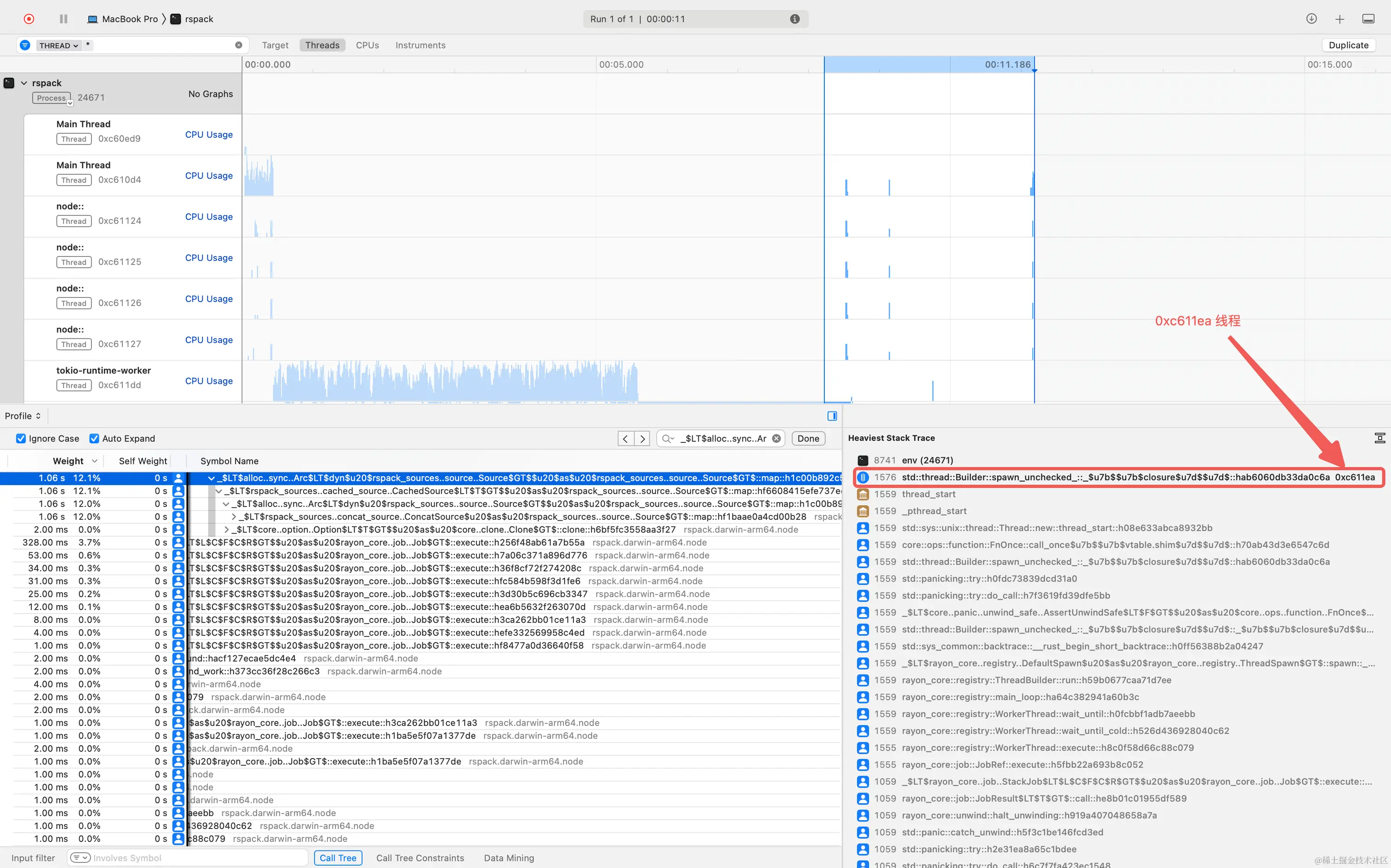Go to next search match
The width and height of the screenshot is (1391, 868).
point(642,439)
